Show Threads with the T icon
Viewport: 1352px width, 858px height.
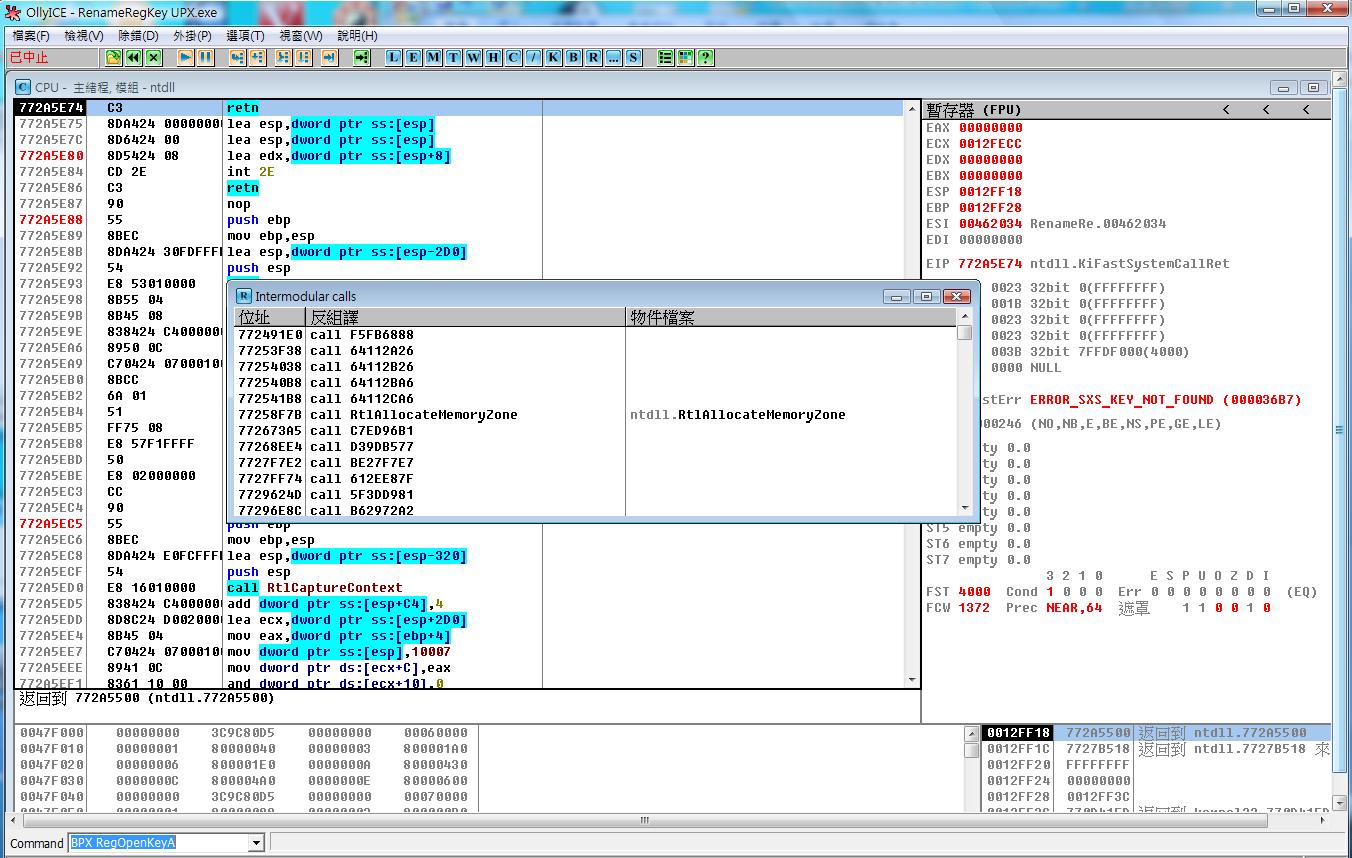[x=454, y=58]
